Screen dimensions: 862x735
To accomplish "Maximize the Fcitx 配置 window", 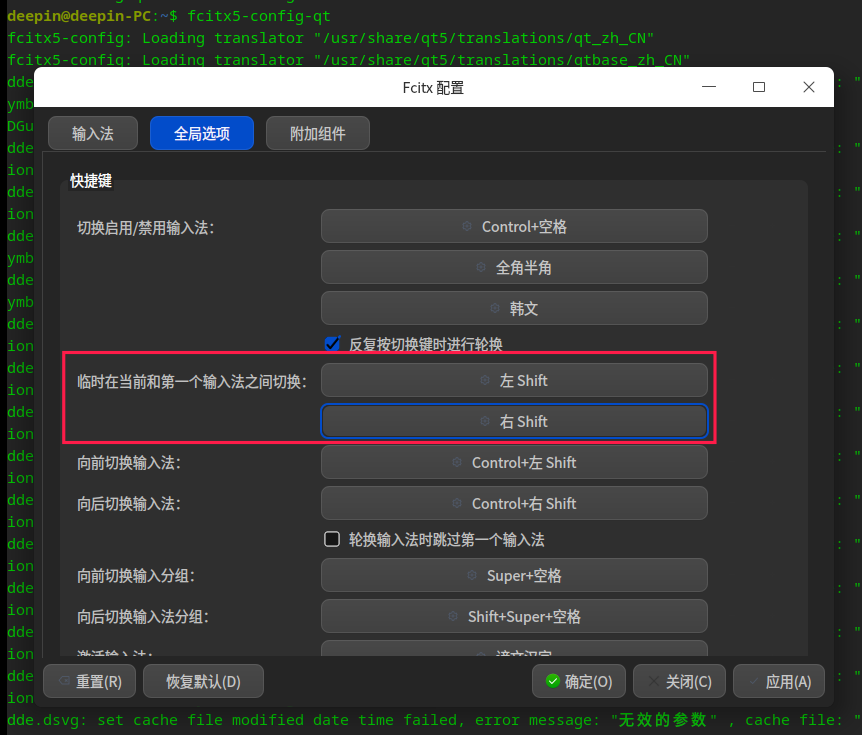I will click(x=759, y=87).
